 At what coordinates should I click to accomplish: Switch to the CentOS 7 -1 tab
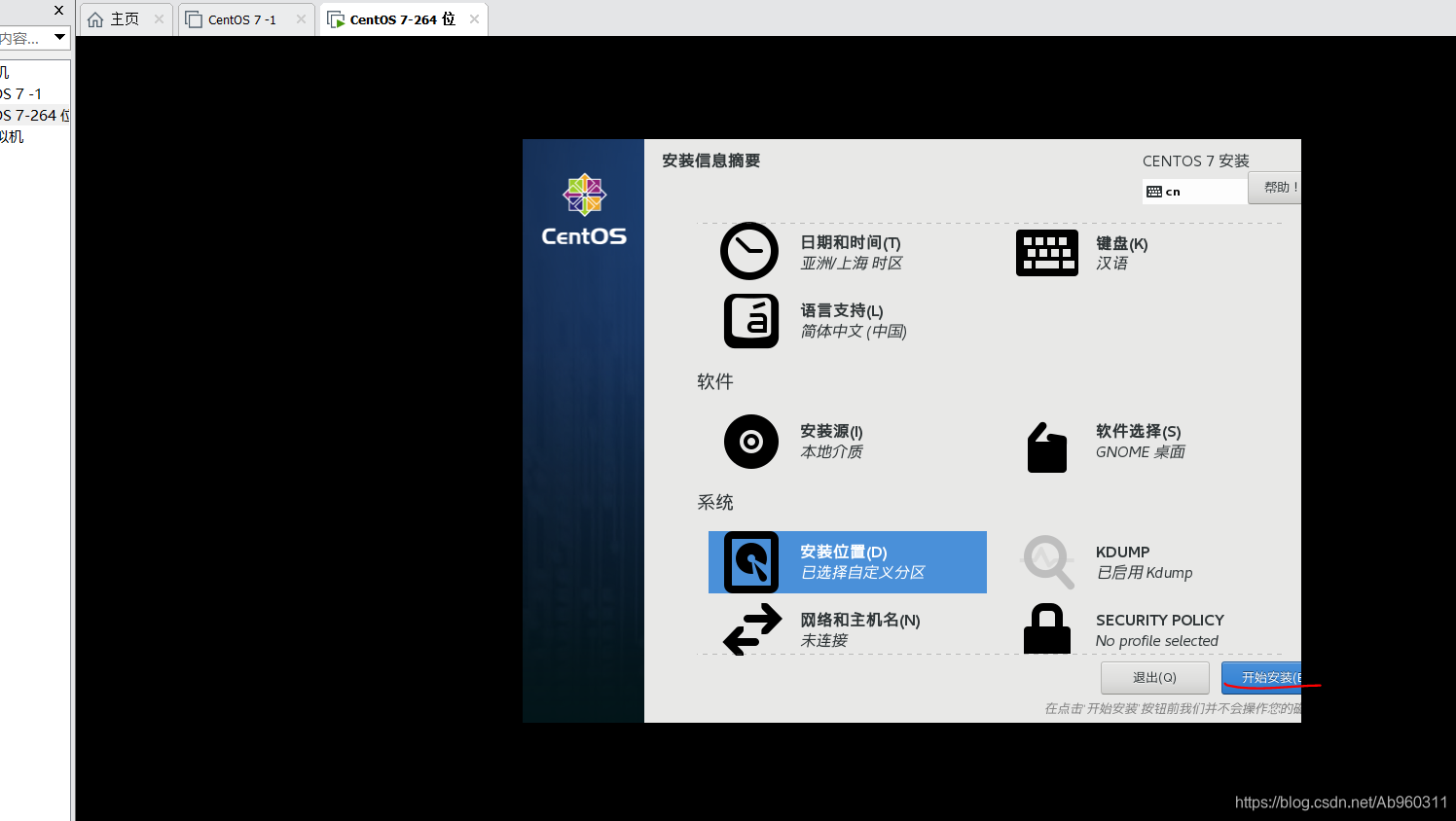click(x=247, y=19)
